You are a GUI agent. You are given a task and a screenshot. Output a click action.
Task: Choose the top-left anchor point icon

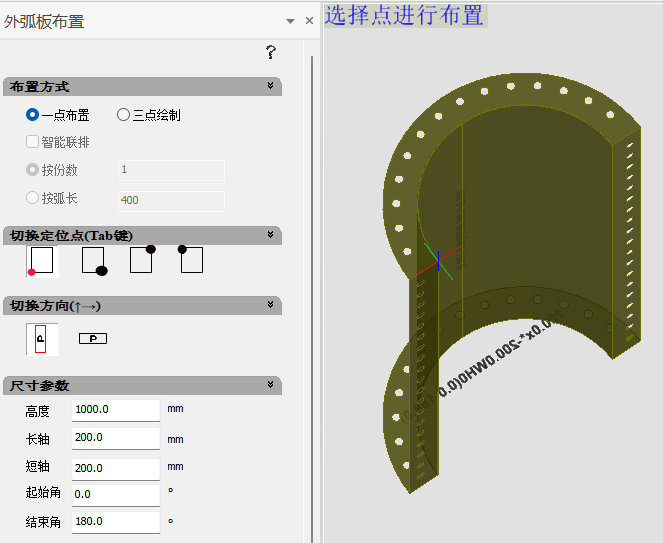pos(191,260)
